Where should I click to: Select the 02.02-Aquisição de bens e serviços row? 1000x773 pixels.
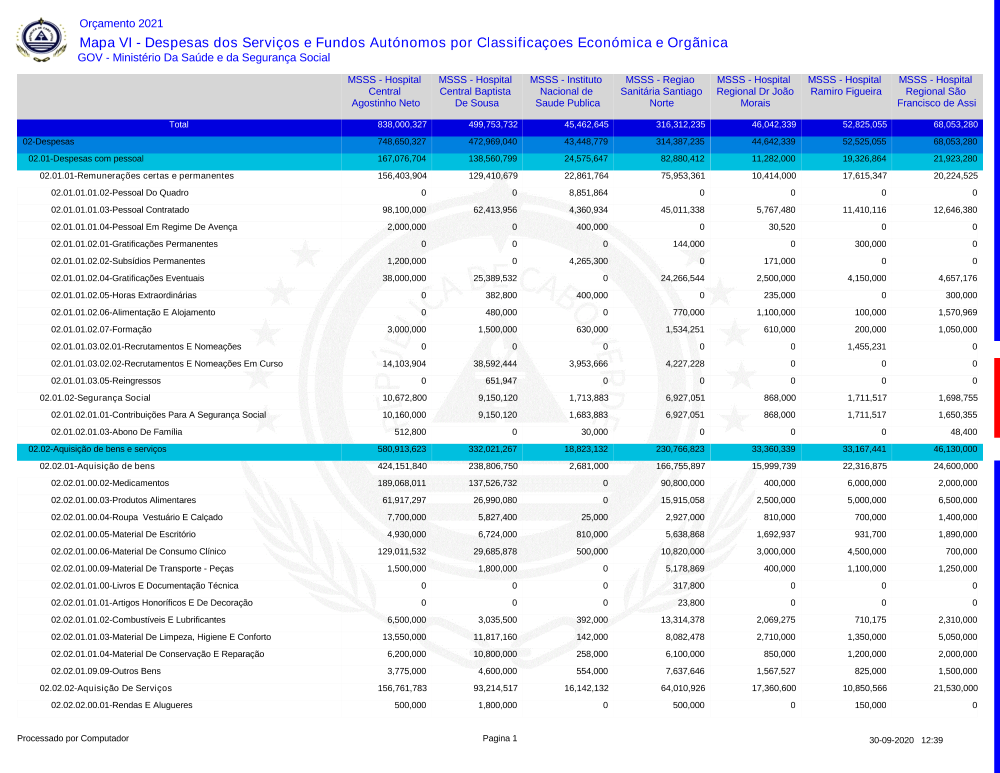click(x=98, y=449)
